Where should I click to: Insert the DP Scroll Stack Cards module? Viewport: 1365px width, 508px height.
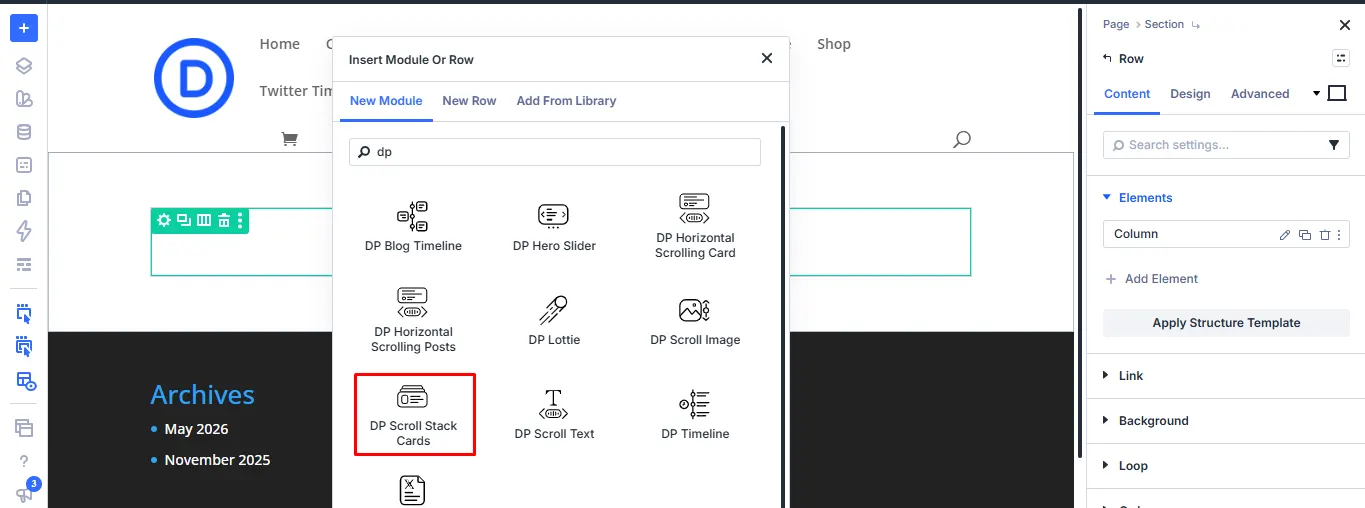pyautogui.click(x=413, y=414)
